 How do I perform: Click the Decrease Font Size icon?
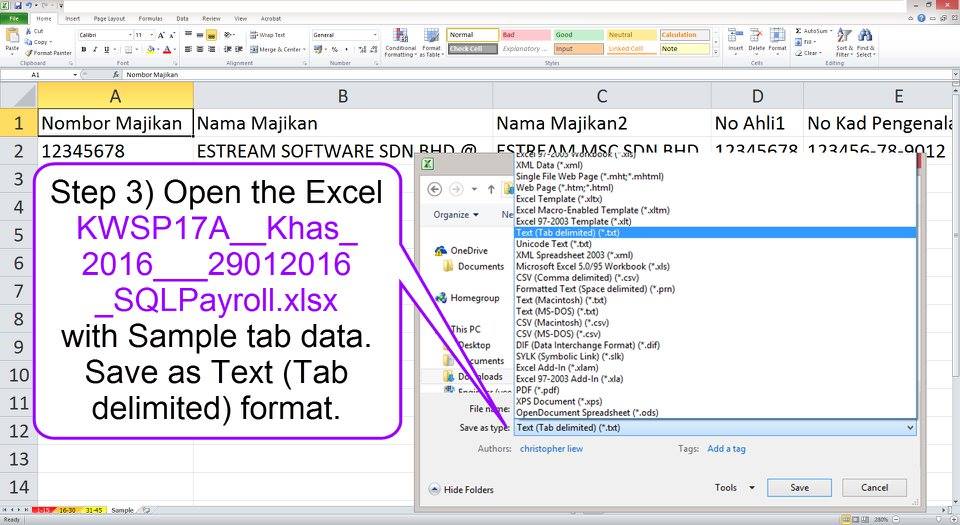[x=173, y=35]
